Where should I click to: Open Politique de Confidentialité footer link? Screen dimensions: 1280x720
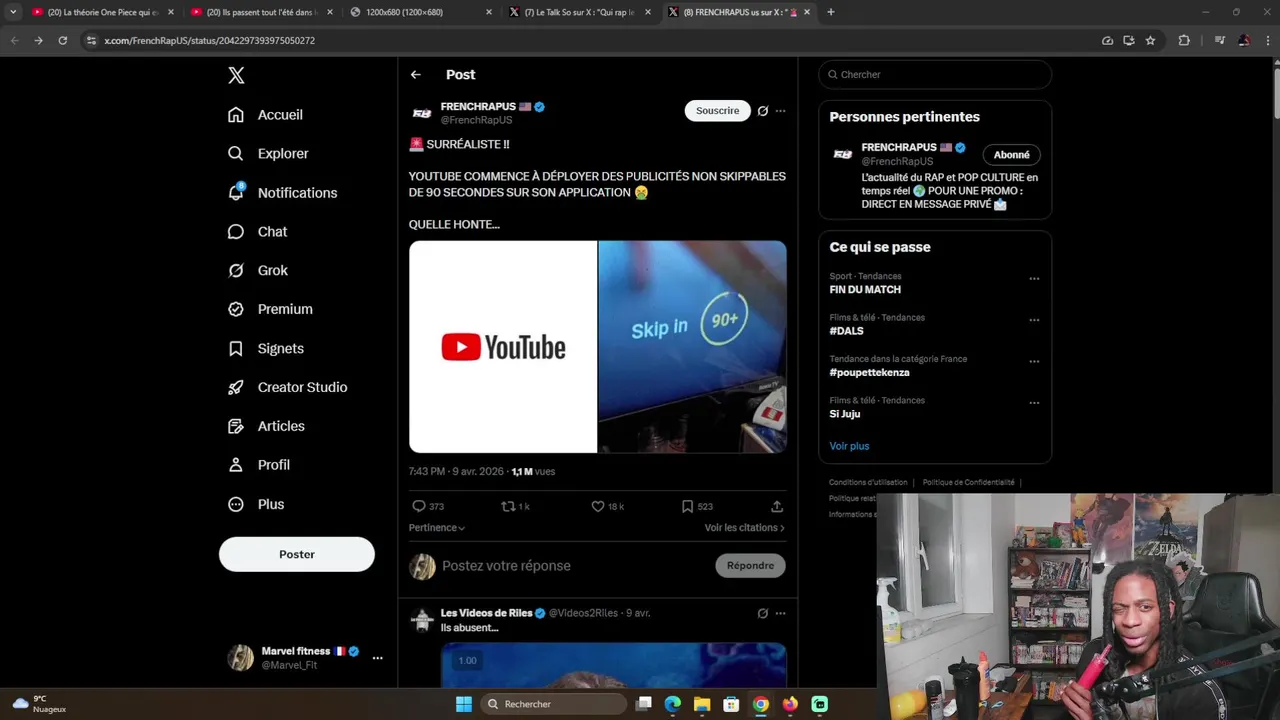point(968,483)
